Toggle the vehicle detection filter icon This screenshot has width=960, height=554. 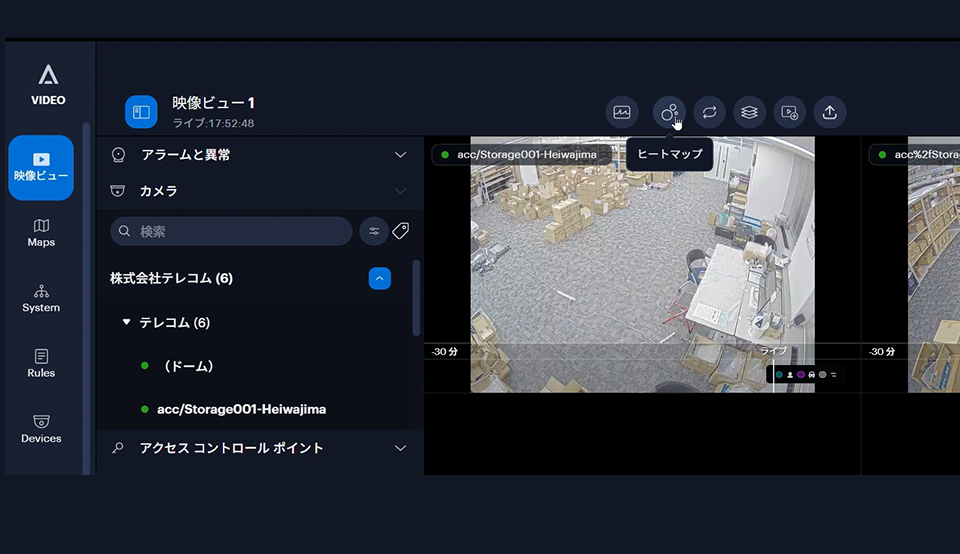click(x=812, y=375)
